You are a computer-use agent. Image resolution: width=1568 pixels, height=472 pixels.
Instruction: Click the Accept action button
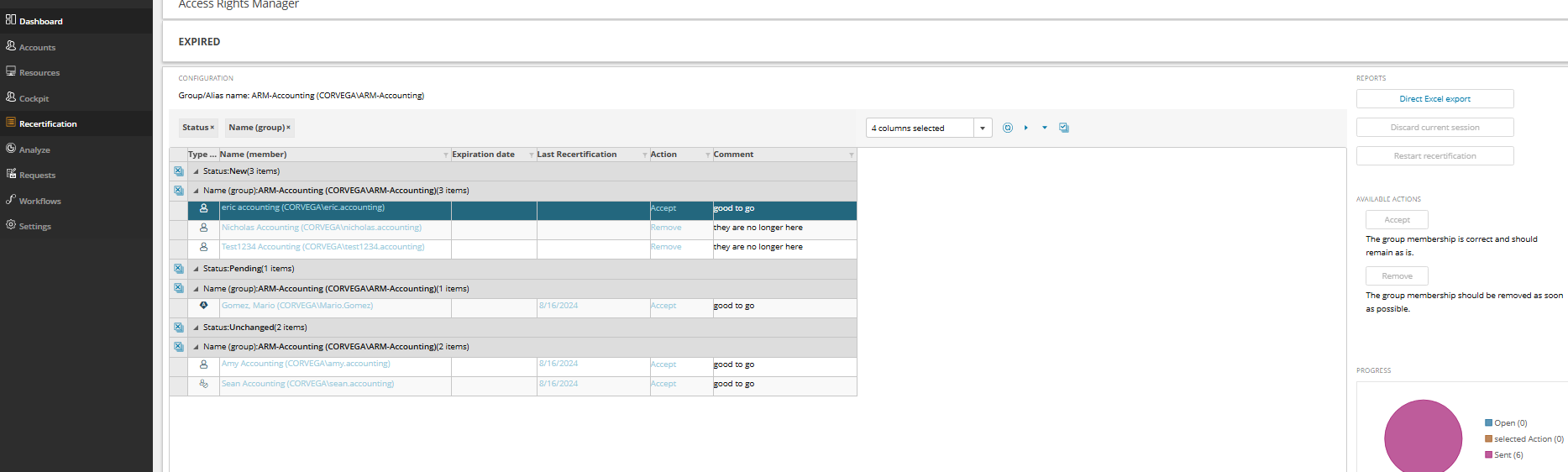coord(1397,220)
